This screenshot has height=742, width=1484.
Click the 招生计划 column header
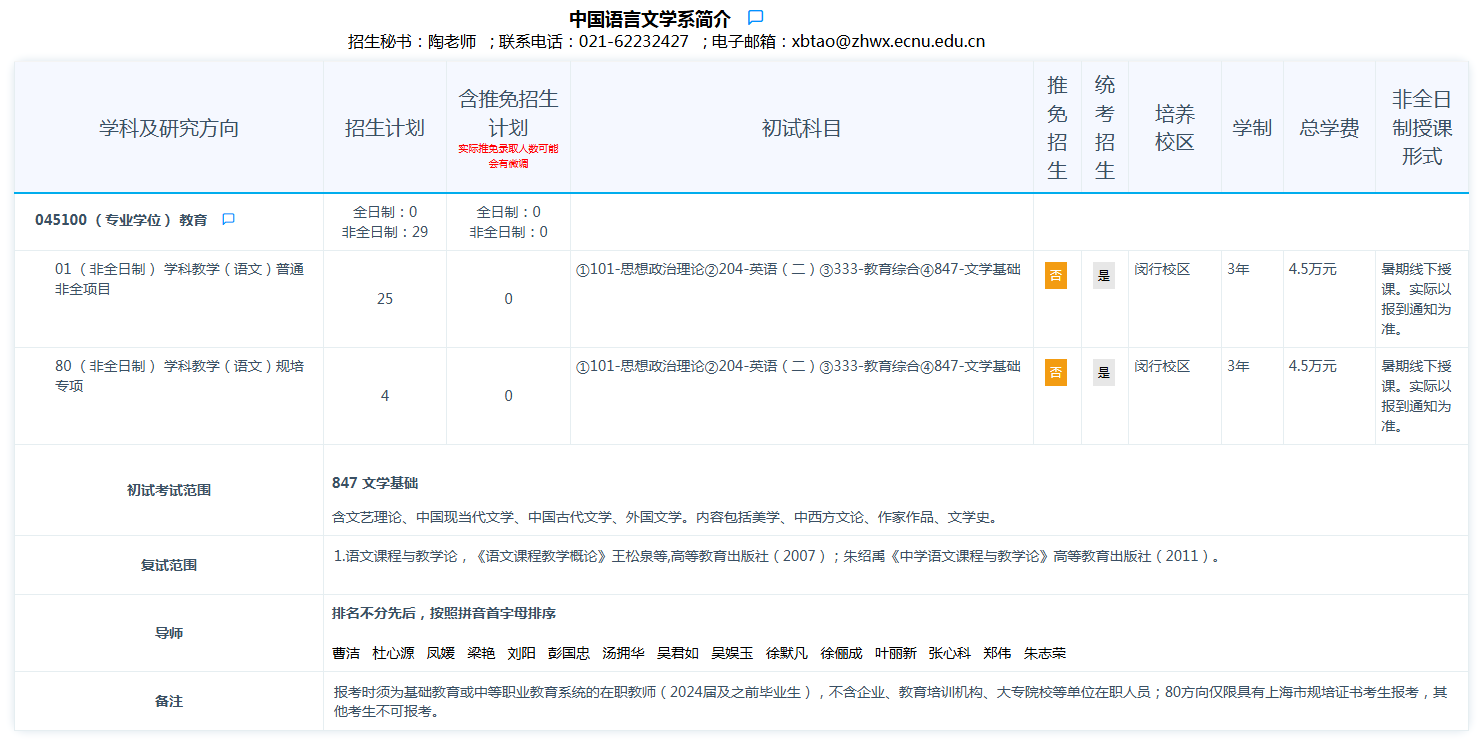coord(384,127)
